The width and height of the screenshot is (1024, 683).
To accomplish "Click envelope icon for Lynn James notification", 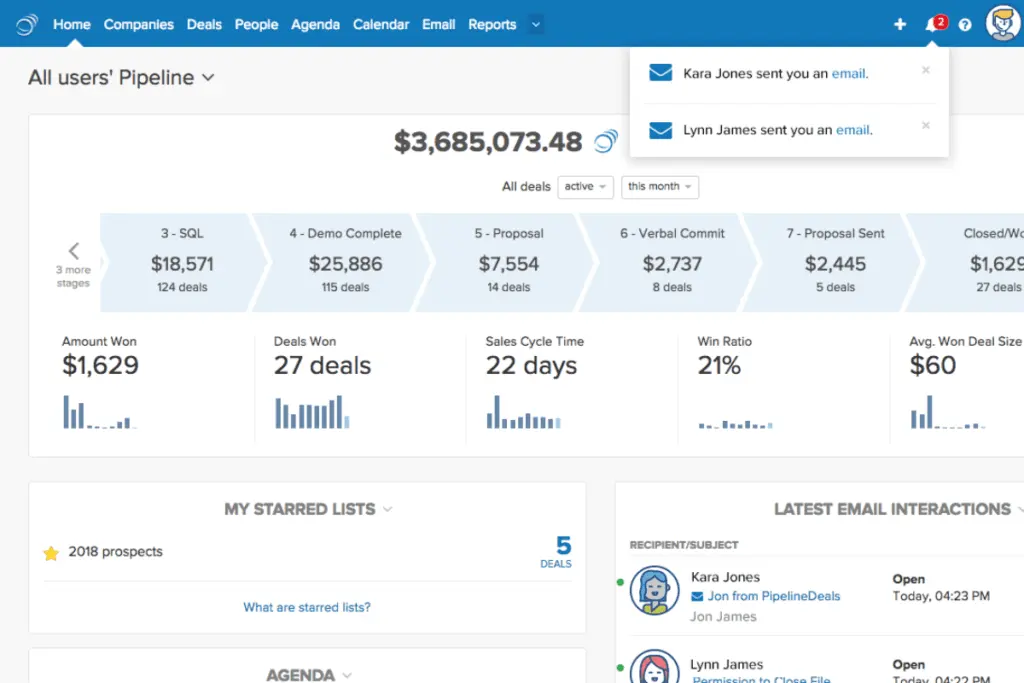I will [660, 130].
